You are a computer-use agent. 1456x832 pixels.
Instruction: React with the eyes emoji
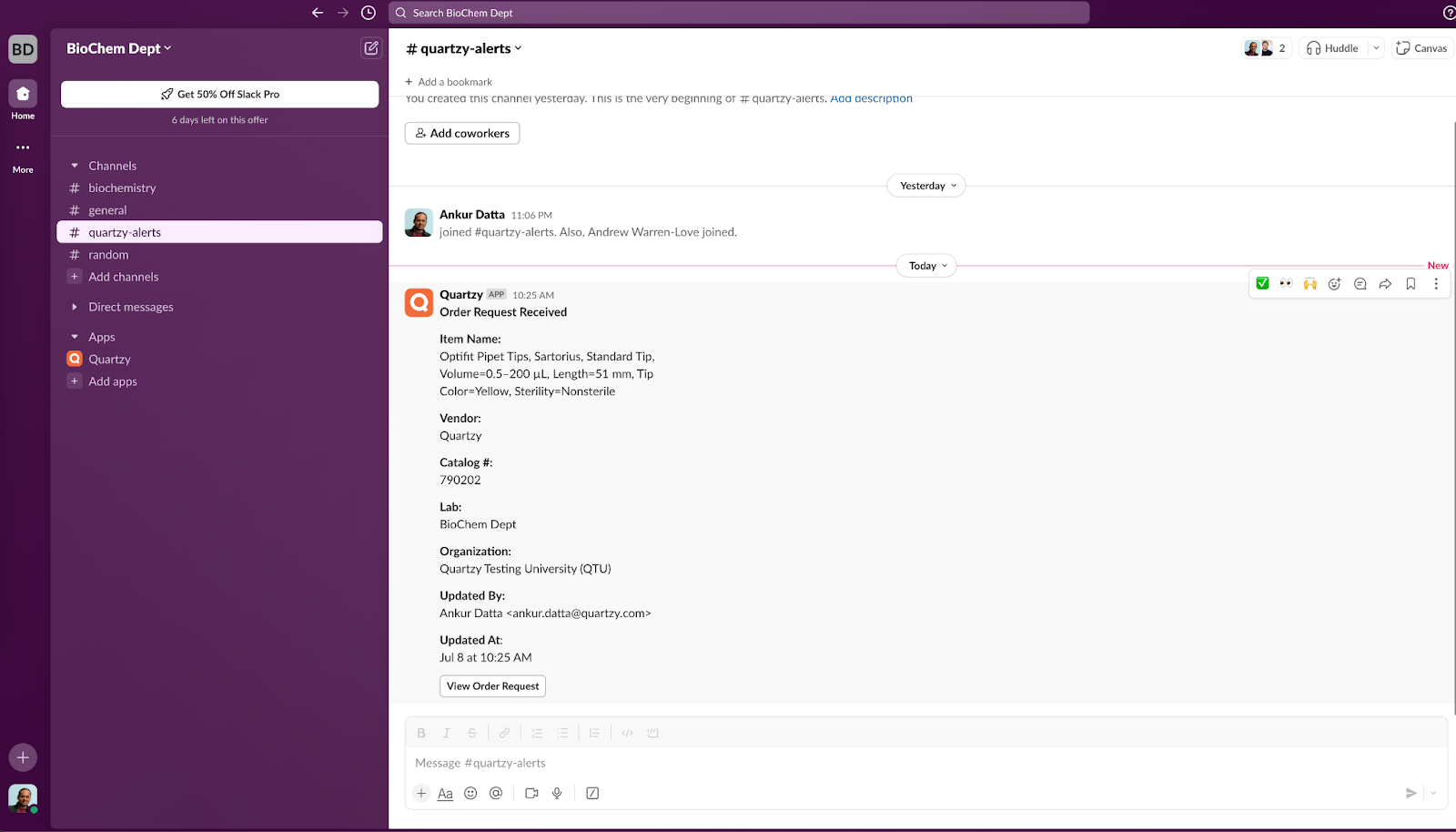[x=1286, y=283]
